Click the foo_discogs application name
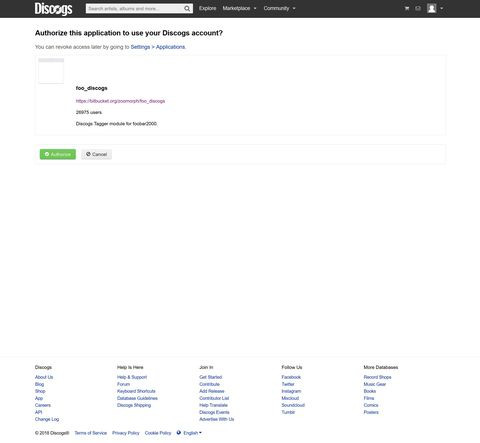This screenshot has width=480, height=443. (x=92, y=88)
